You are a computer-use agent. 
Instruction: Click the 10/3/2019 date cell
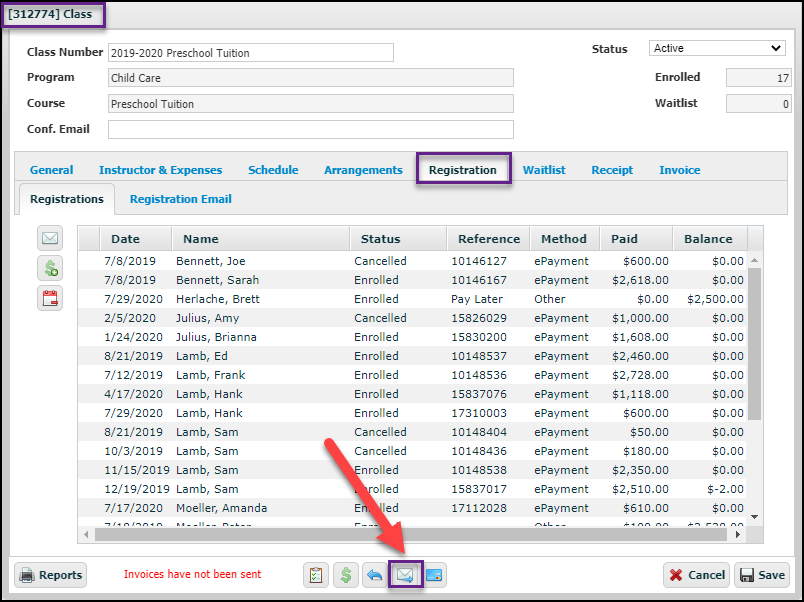click(x=133, y=451)
